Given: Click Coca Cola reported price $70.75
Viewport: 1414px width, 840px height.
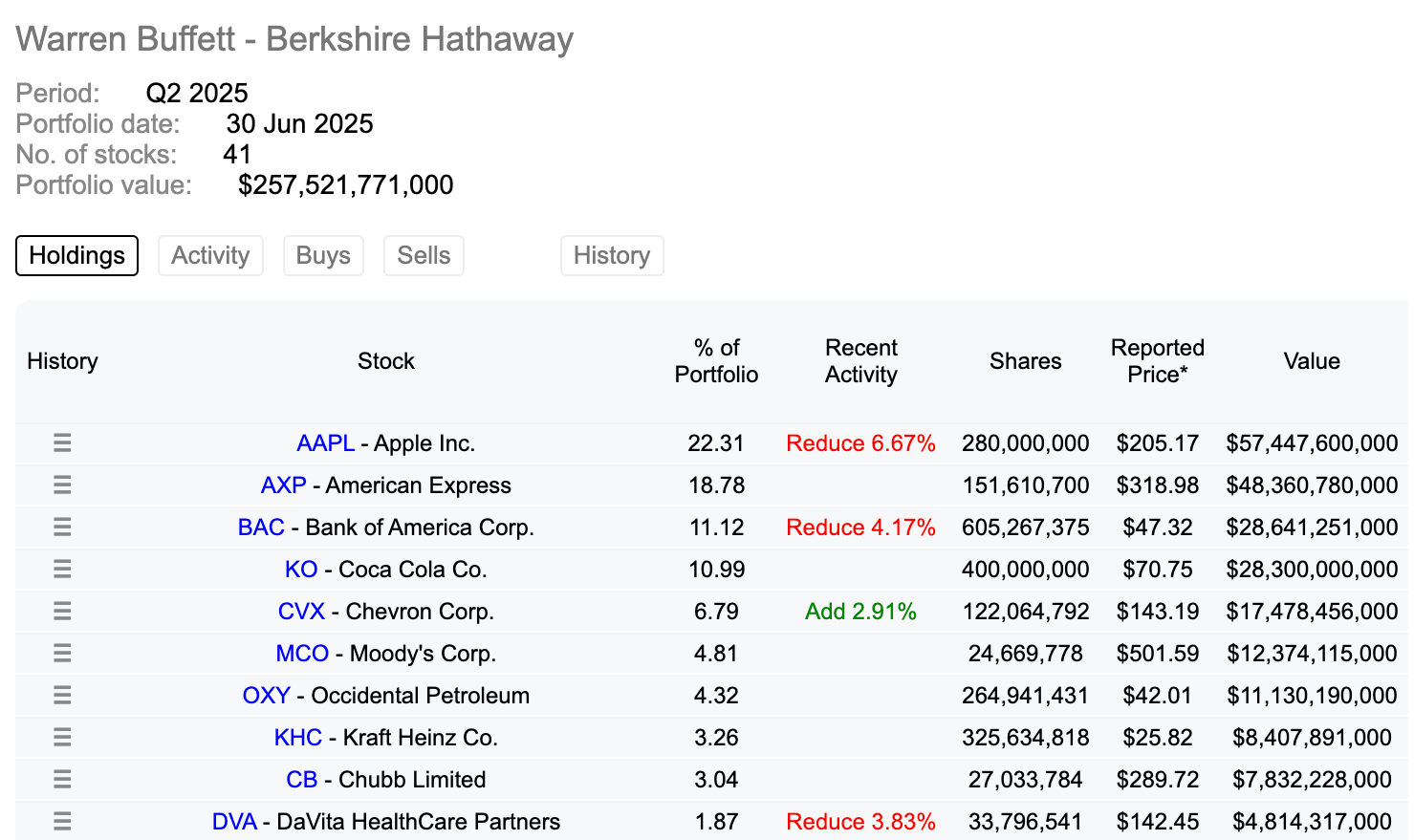Looking at the screenshot, I should point(1158,570).
